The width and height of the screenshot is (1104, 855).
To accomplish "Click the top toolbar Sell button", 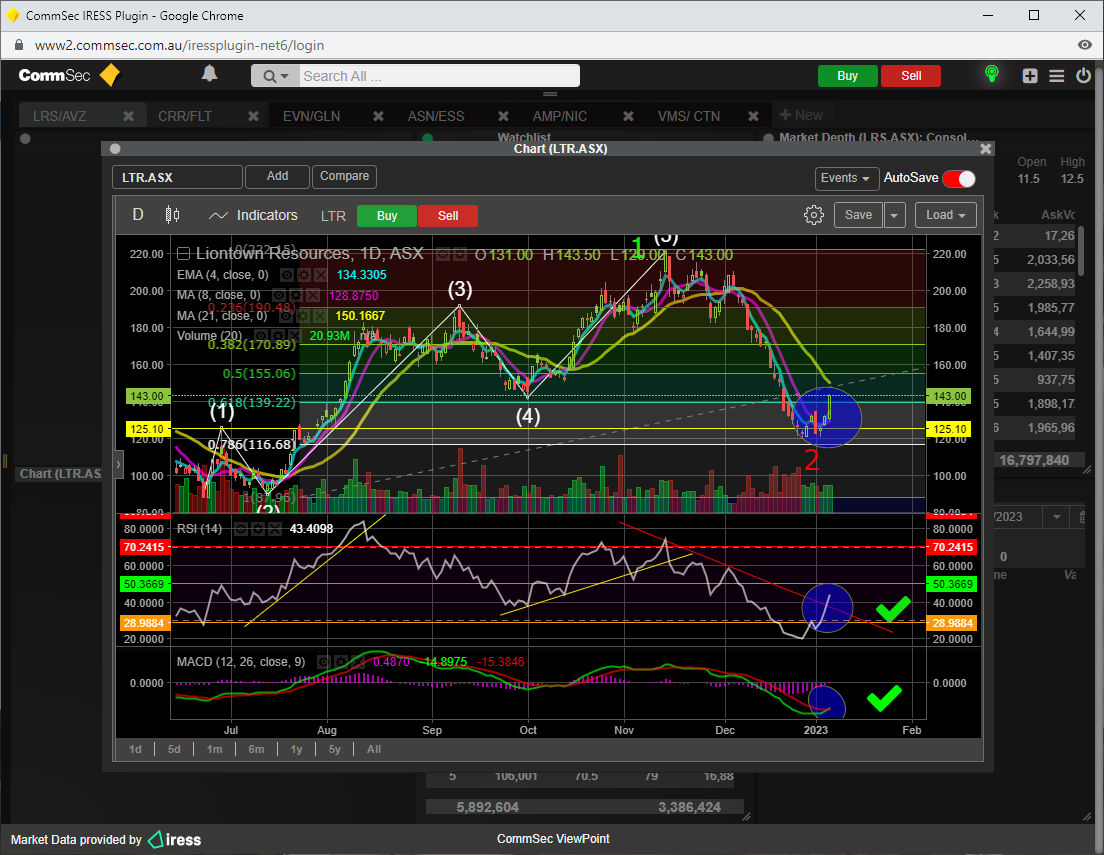I will coord(911,76).
